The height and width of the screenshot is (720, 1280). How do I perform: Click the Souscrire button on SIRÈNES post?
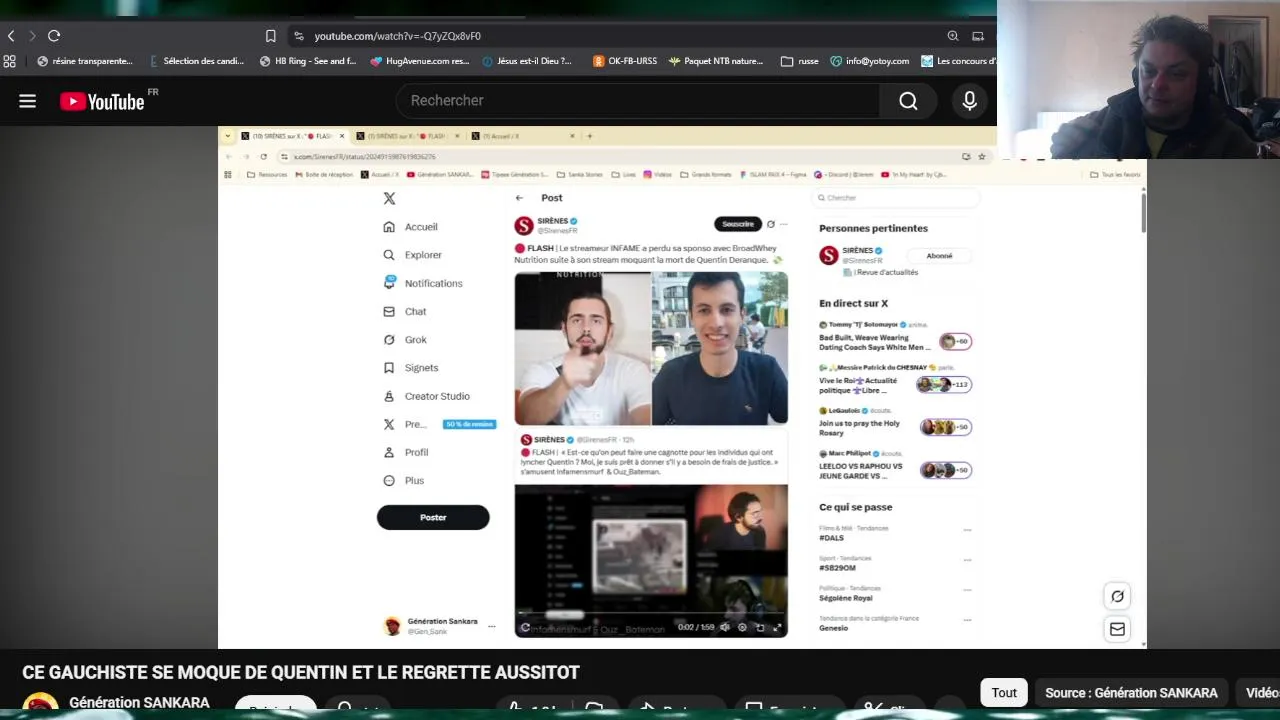(738, 224)
